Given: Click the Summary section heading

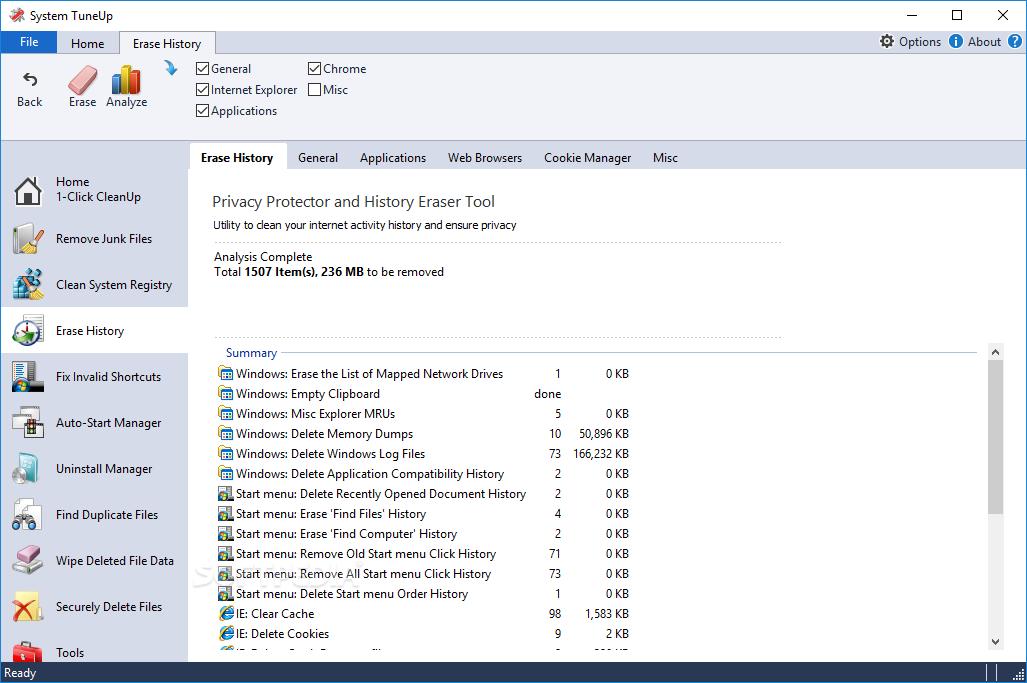Looking at the screenshot, I should tap(252, 352).
